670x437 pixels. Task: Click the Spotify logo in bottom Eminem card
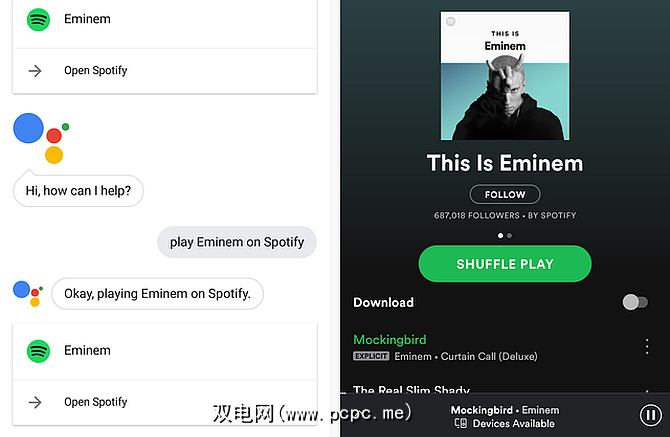[x=38, y=351]
